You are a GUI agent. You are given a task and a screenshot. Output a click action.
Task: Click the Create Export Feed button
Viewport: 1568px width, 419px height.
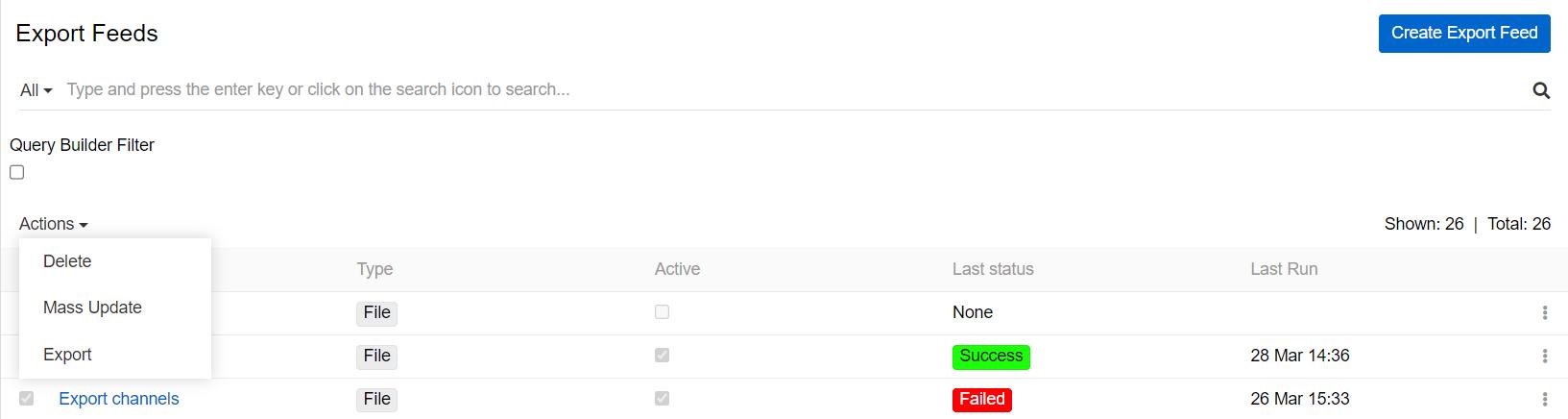(1464, 33)
